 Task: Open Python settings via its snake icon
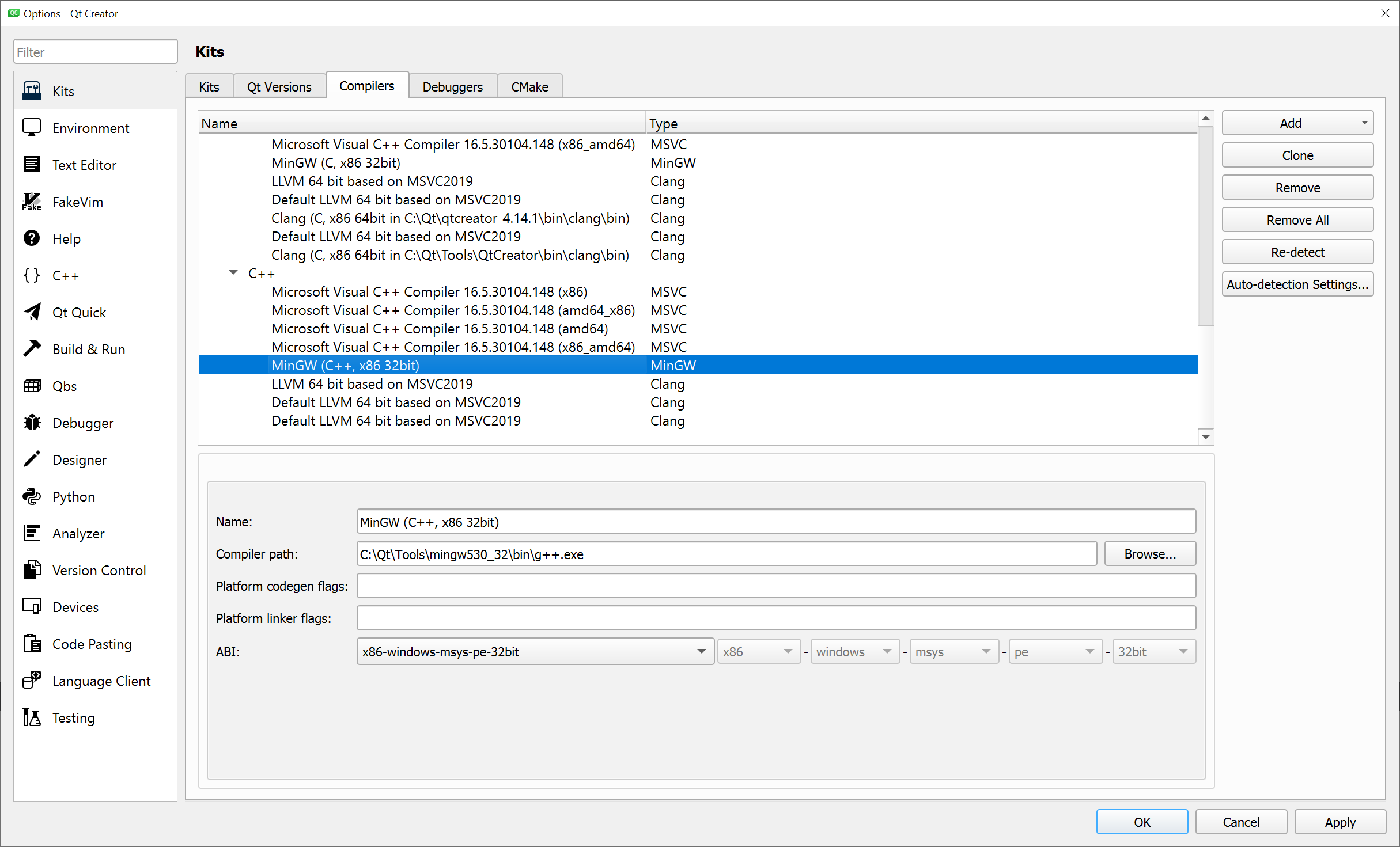point(32,497)
